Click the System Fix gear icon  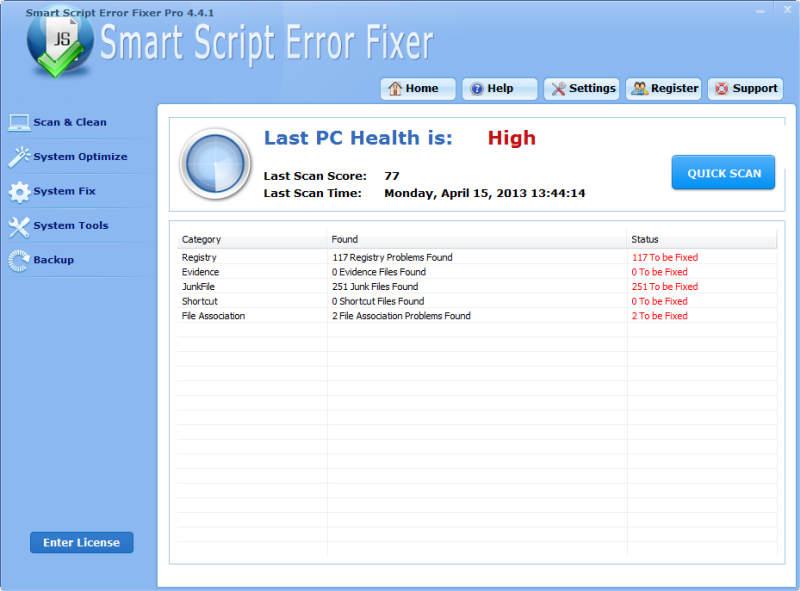[20, 190]
